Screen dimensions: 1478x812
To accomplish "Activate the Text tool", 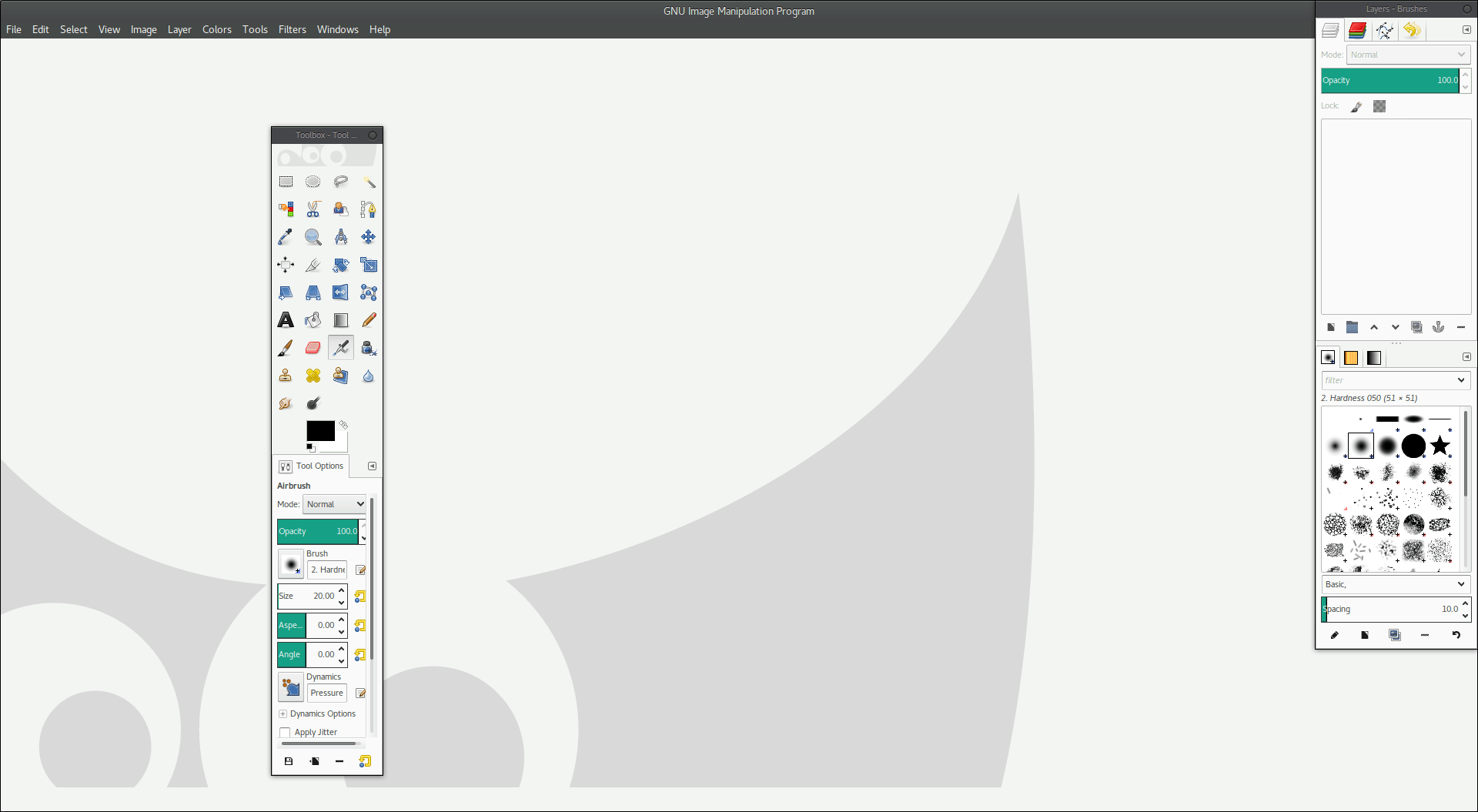I will pos(286,320).
